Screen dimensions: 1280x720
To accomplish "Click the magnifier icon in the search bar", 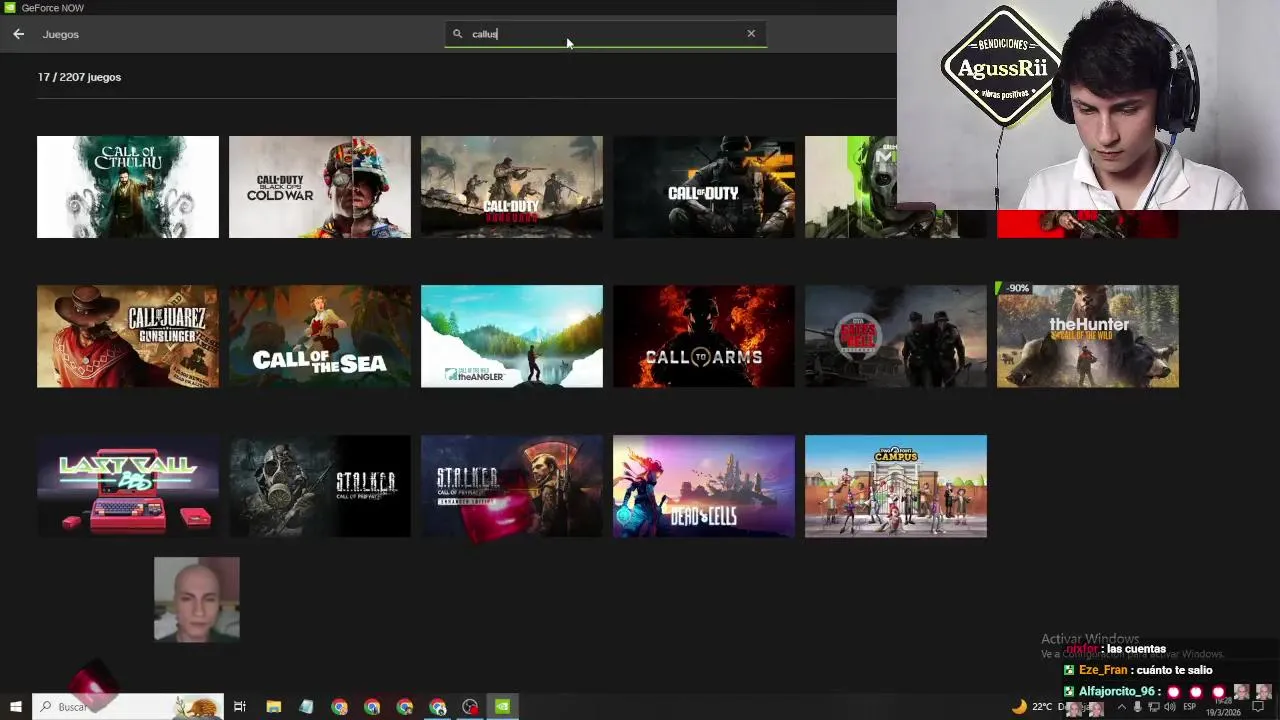I will [458, 34].
